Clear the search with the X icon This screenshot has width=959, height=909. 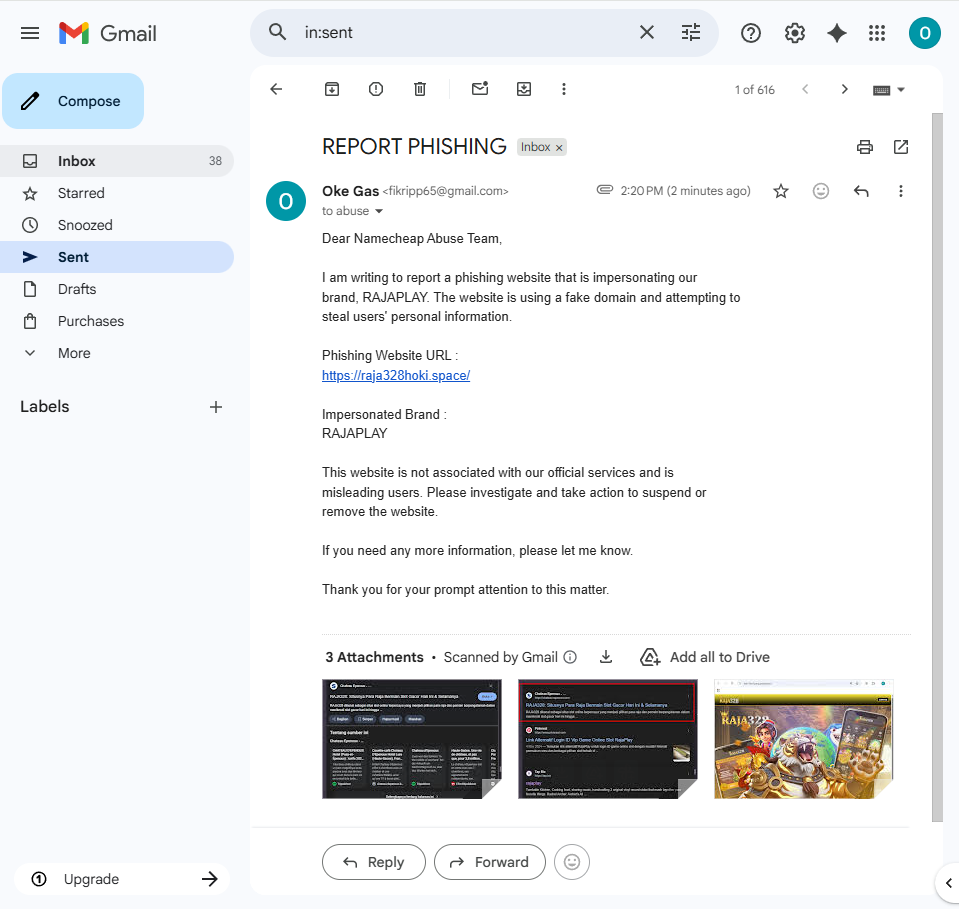point(646,32)
